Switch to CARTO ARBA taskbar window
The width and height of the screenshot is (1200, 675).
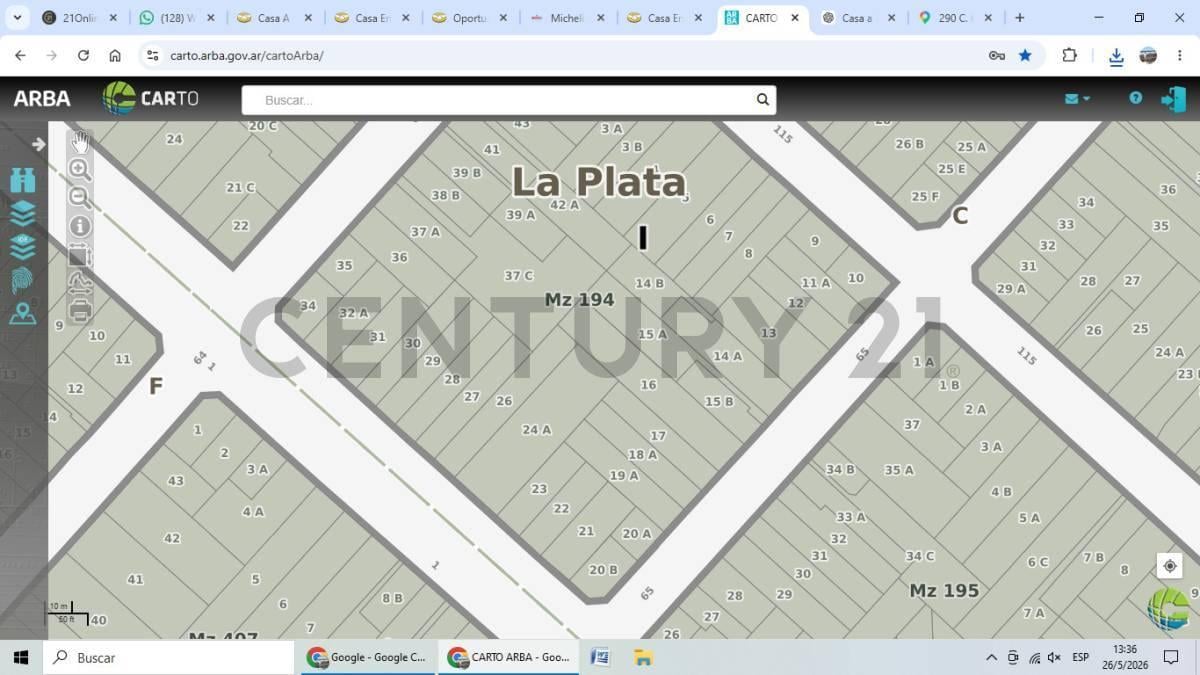(507, 657)
